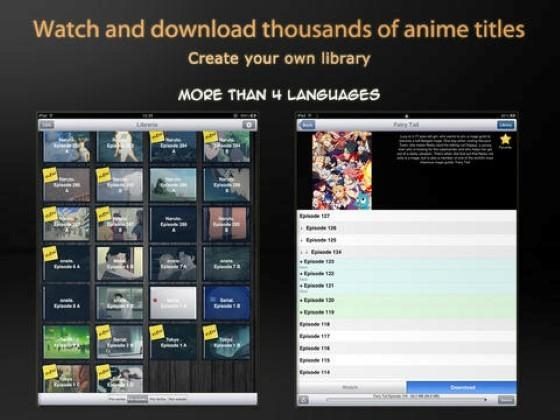Select Episode 114 in the list

point(406,372)
